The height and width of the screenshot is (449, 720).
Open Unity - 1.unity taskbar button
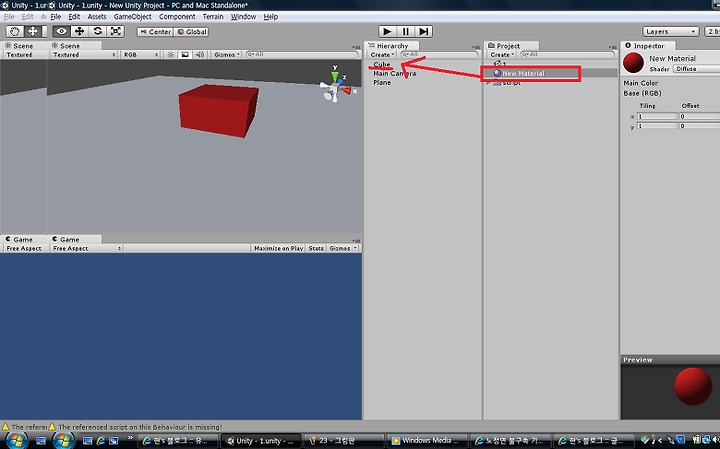(261, 441)
